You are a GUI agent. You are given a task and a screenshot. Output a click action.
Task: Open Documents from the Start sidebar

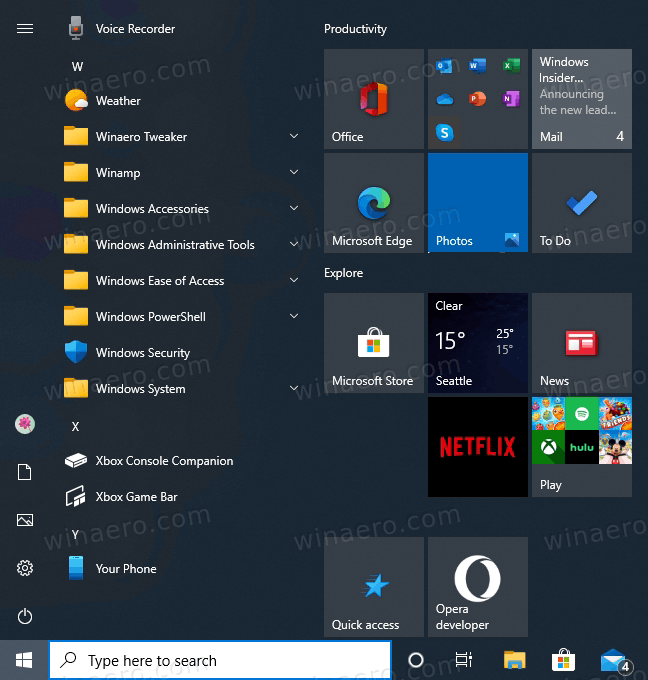pos(25,472)
